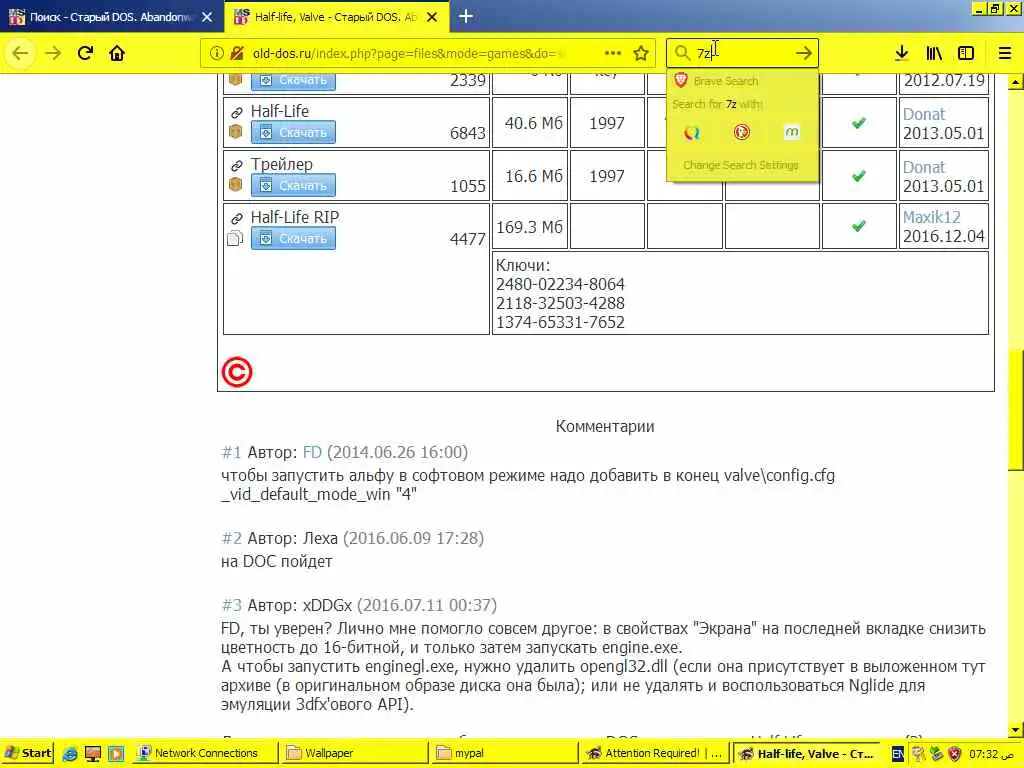Click the red shield tray icon
Screen dimensions: 1024x768
point(955,754)
